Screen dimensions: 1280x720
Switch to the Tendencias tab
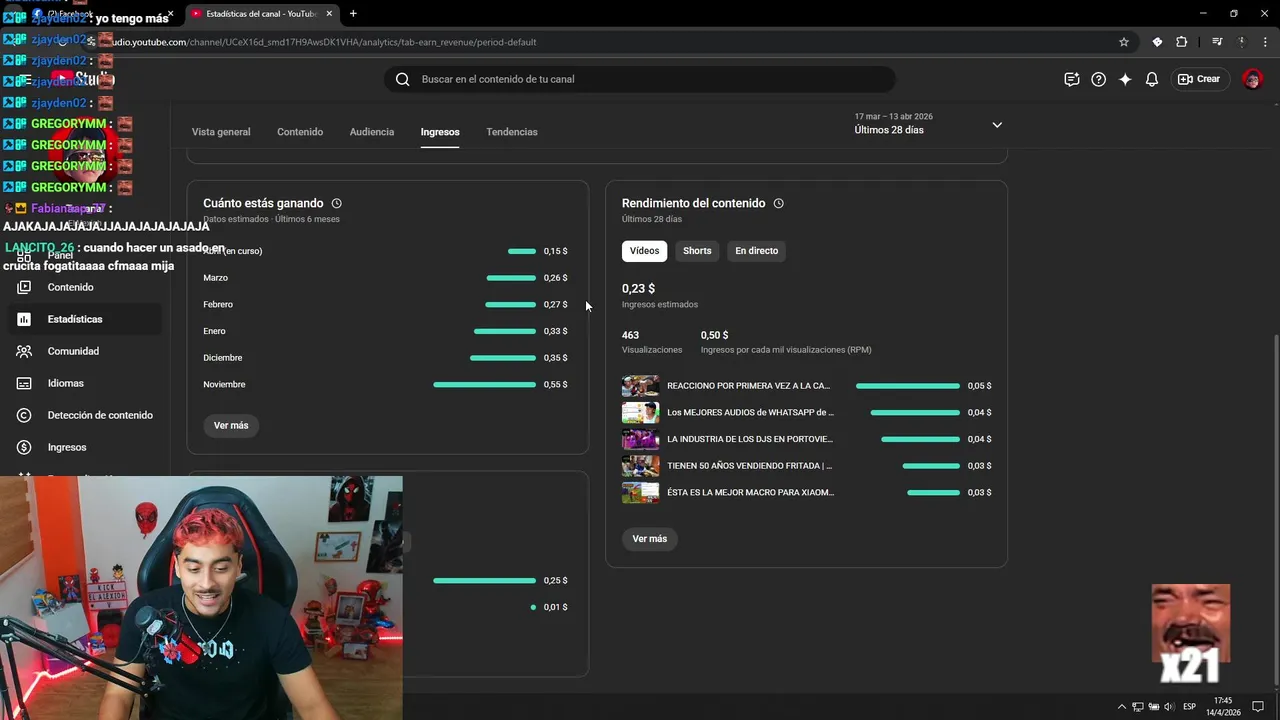(x=512, y=132)
